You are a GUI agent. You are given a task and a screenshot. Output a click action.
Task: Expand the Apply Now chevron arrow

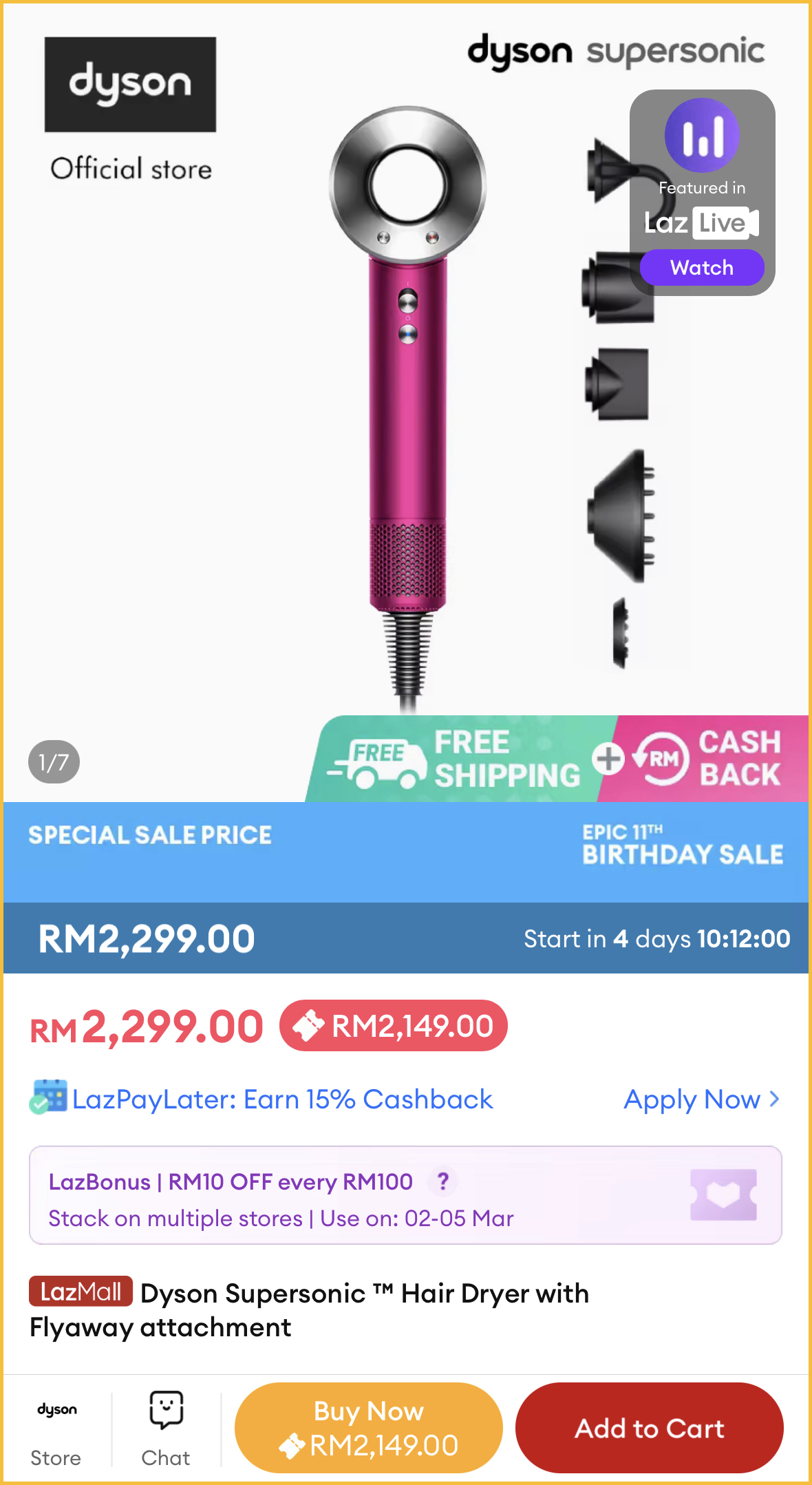(774, 1099)
